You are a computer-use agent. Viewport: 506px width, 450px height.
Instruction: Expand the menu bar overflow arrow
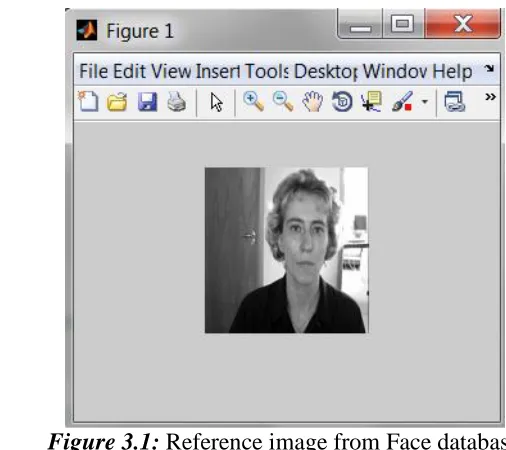pyautogui.click(x=489, y=69)
